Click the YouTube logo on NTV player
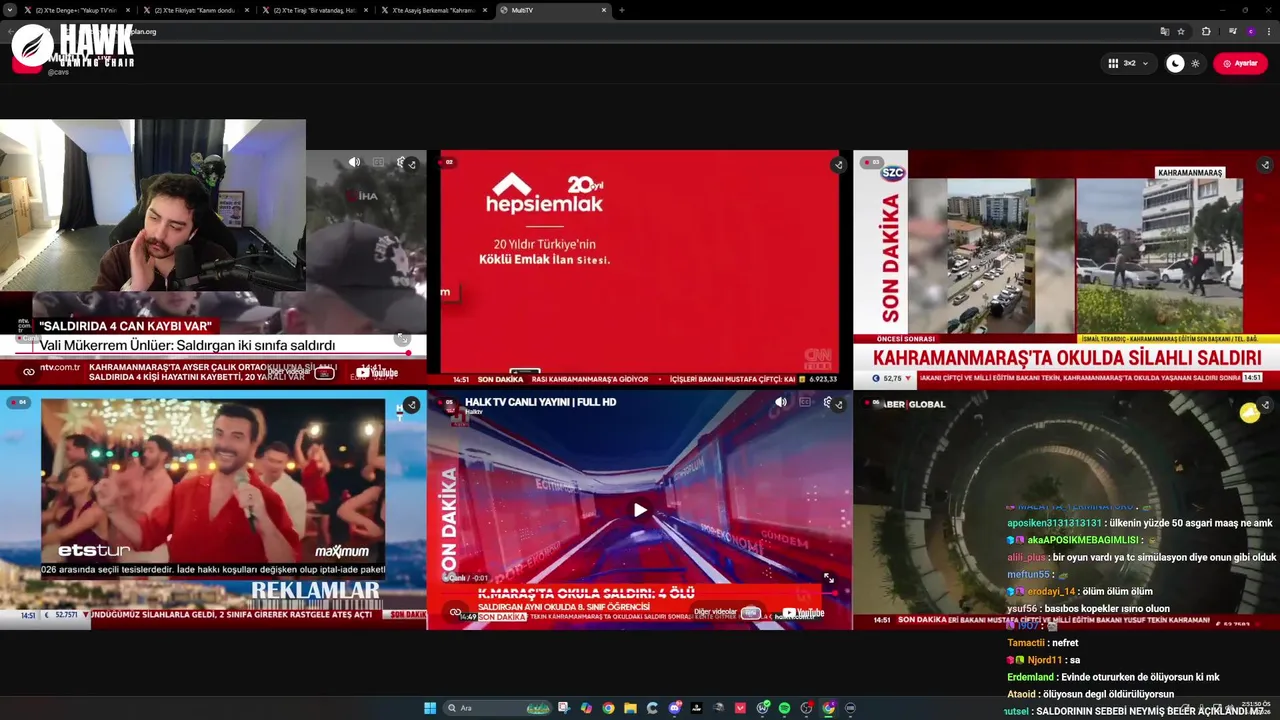 coord(377,373)
